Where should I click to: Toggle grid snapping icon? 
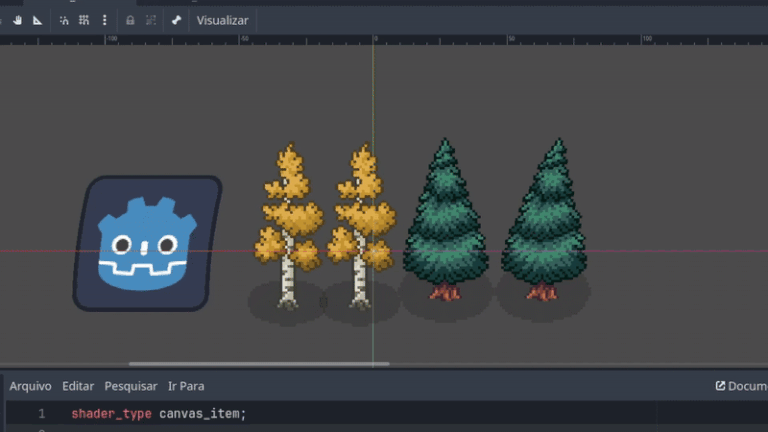tap(84, 20)
